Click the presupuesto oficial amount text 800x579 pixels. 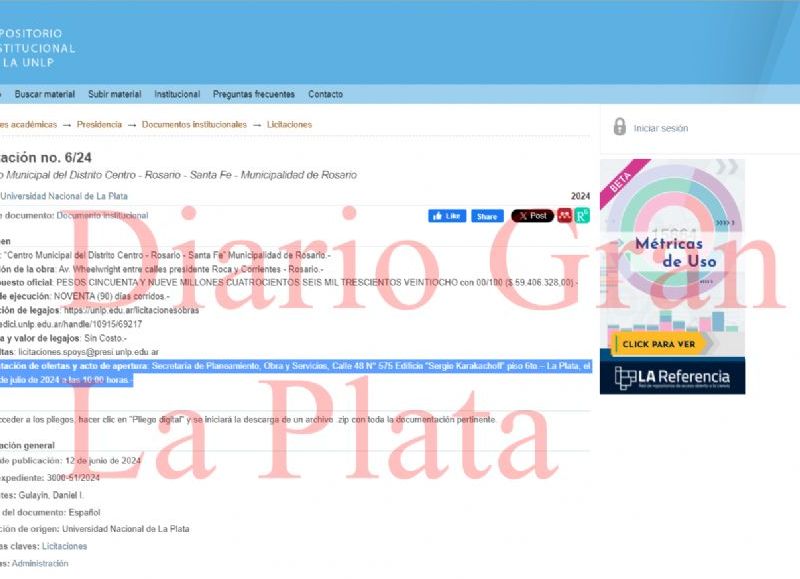tap(317, 283)
